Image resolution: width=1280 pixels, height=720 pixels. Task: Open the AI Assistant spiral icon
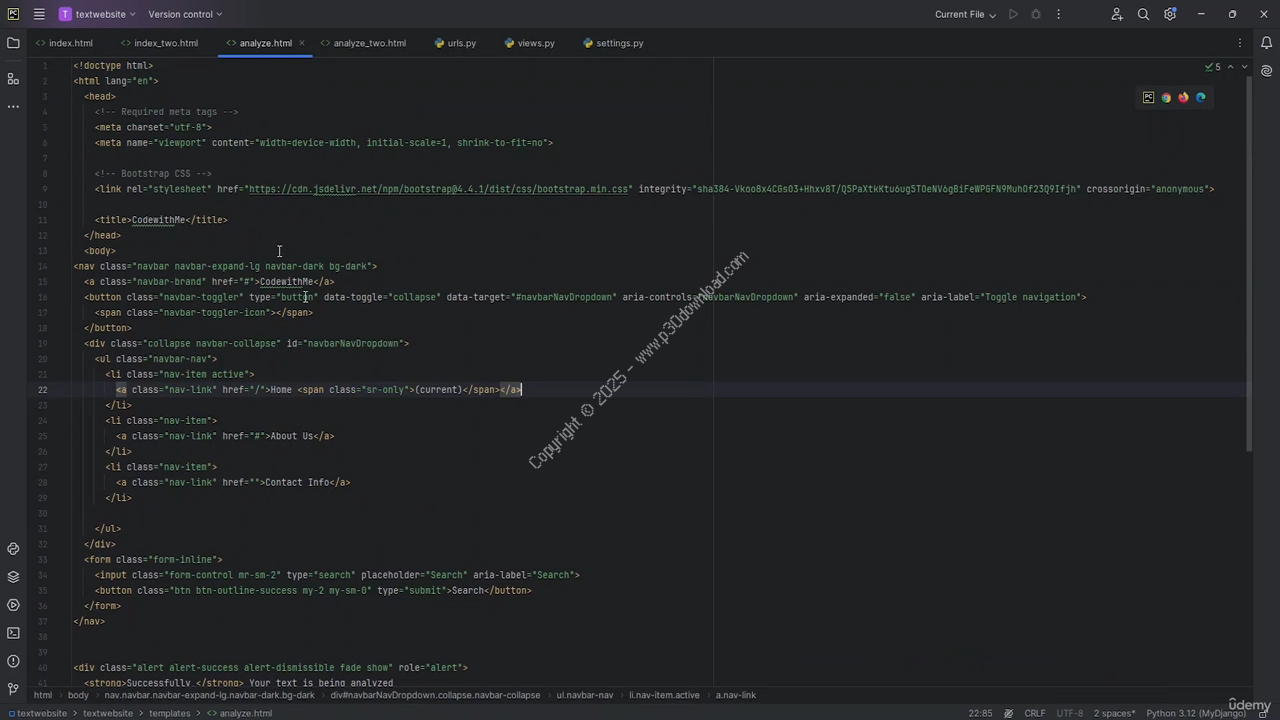coord(1267,71)
